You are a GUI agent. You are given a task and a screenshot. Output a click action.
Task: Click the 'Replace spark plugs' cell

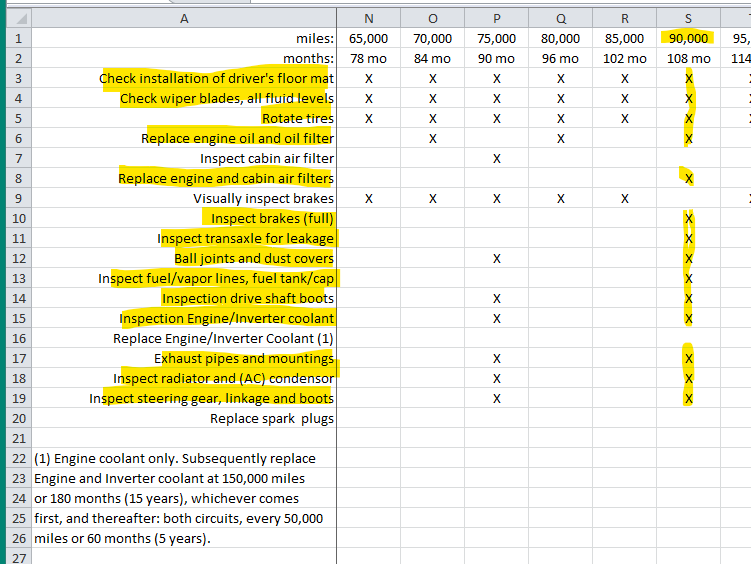click(184, 418)
